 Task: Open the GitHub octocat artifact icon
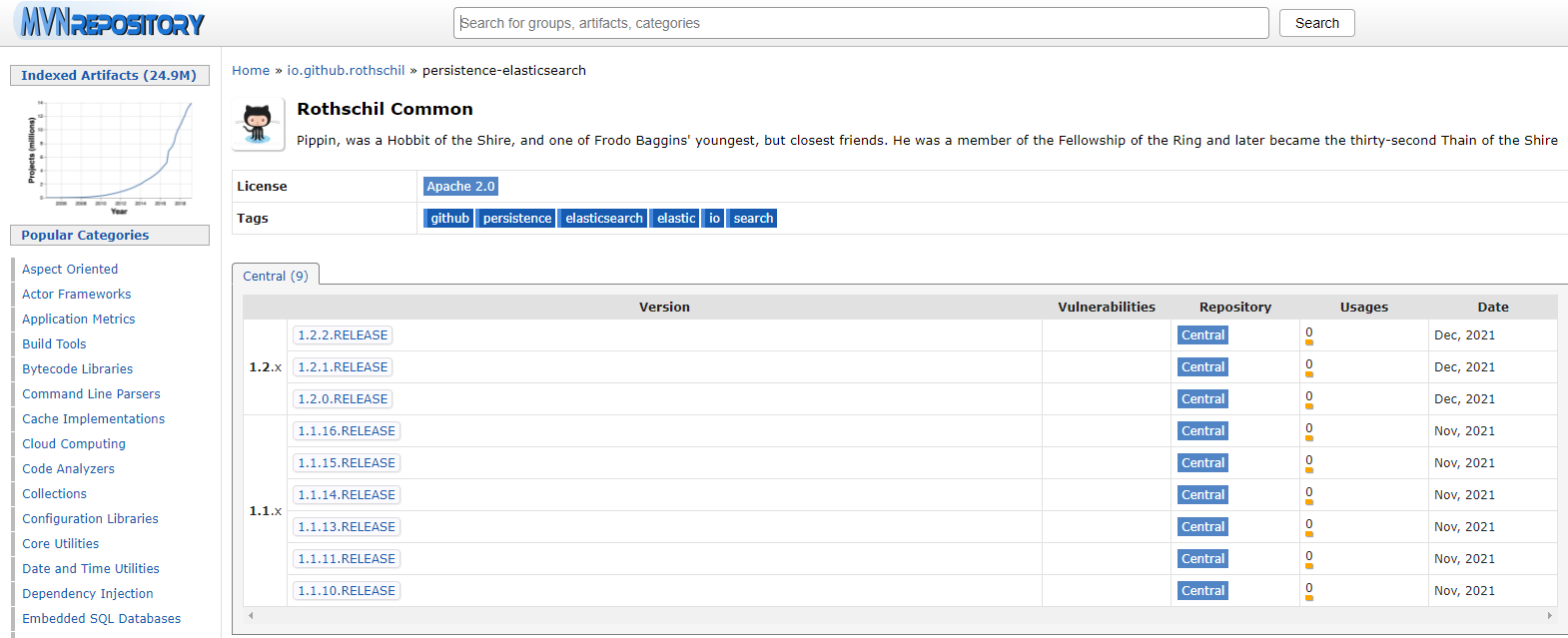[258, 124]
